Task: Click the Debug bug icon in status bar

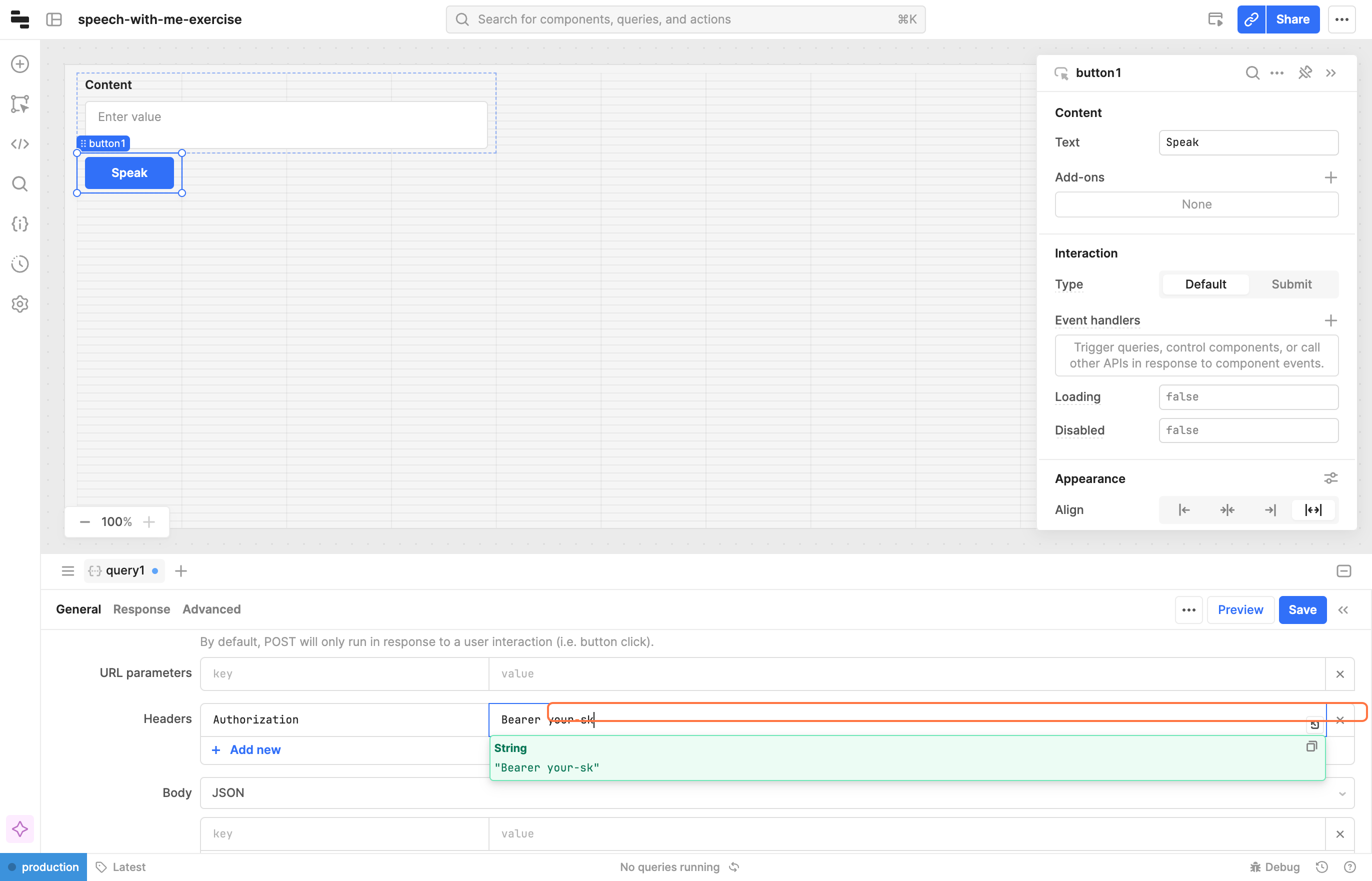Action: [1255, 866]
